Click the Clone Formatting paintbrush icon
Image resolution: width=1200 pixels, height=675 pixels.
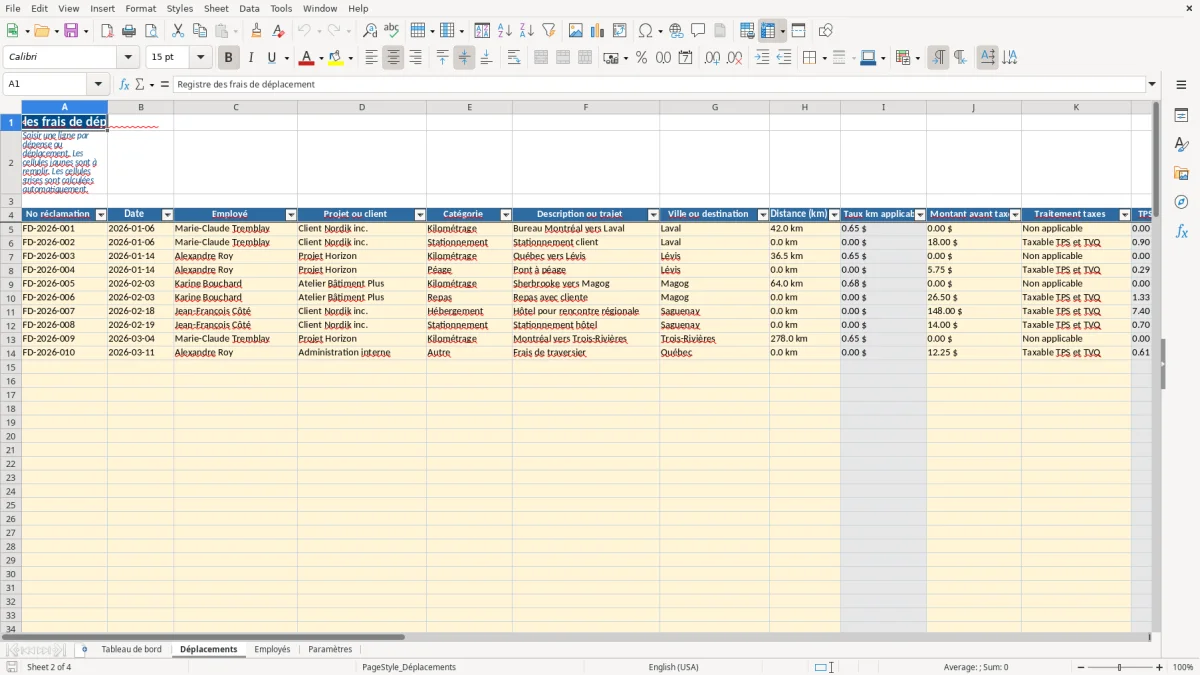256,31
